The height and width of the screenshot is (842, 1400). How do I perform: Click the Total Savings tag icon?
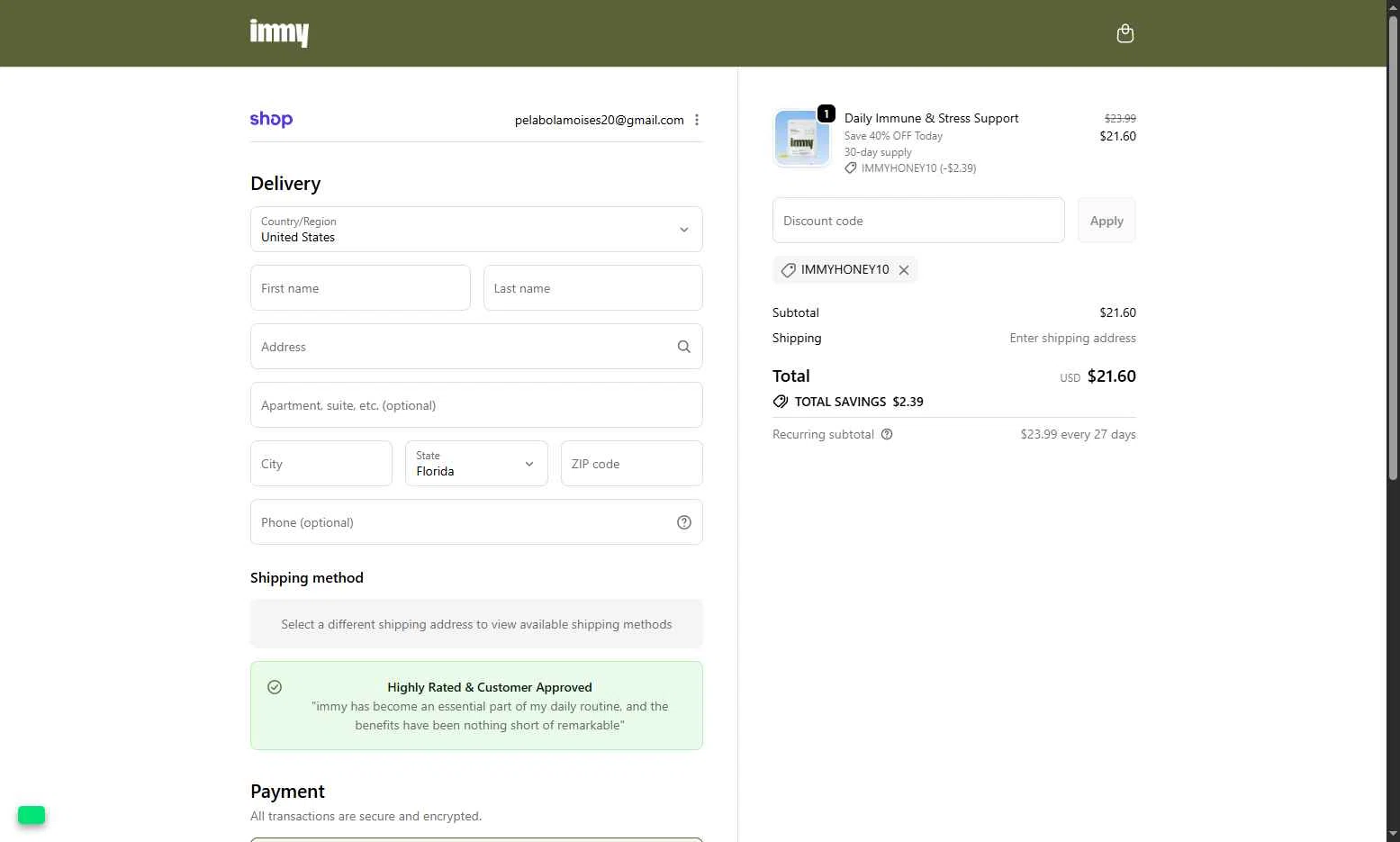point(781,402)
